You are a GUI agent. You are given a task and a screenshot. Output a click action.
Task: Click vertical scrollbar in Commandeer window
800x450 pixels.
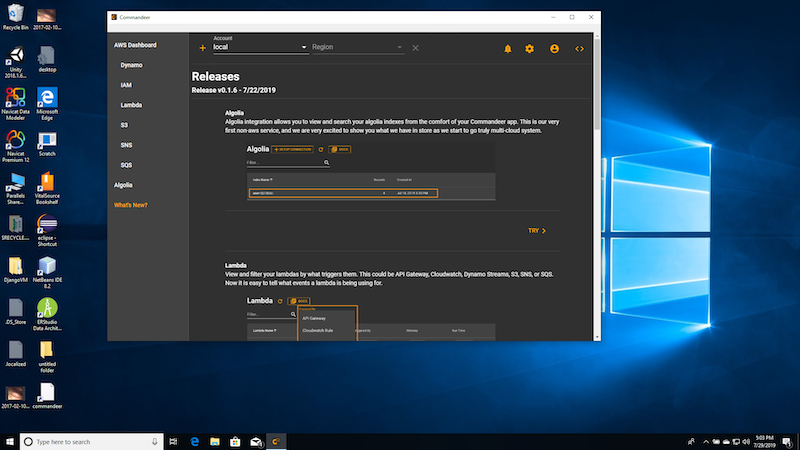point(597,84)
